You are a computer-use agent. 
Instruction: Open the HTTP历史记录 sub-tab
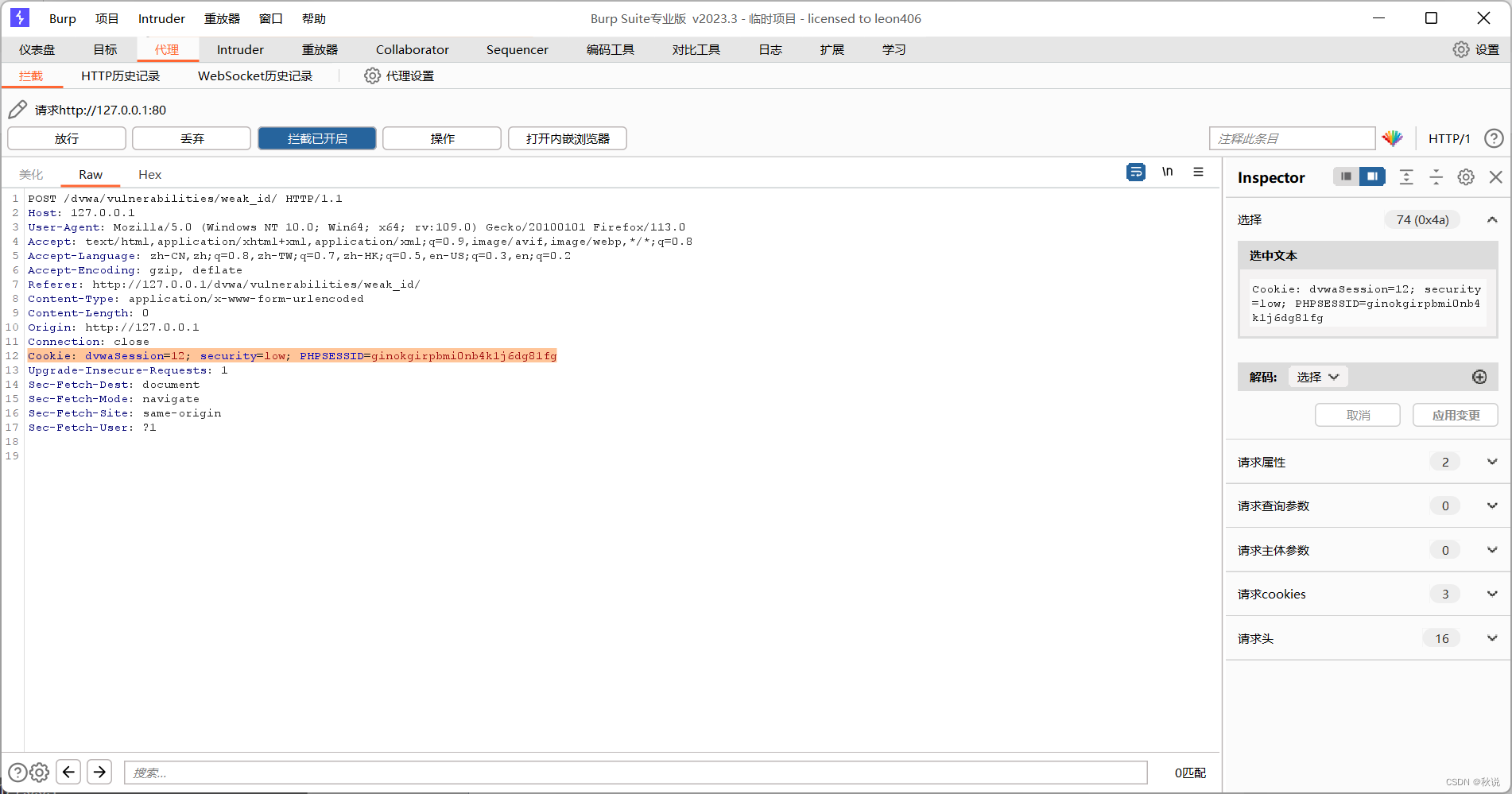[120, 76]
